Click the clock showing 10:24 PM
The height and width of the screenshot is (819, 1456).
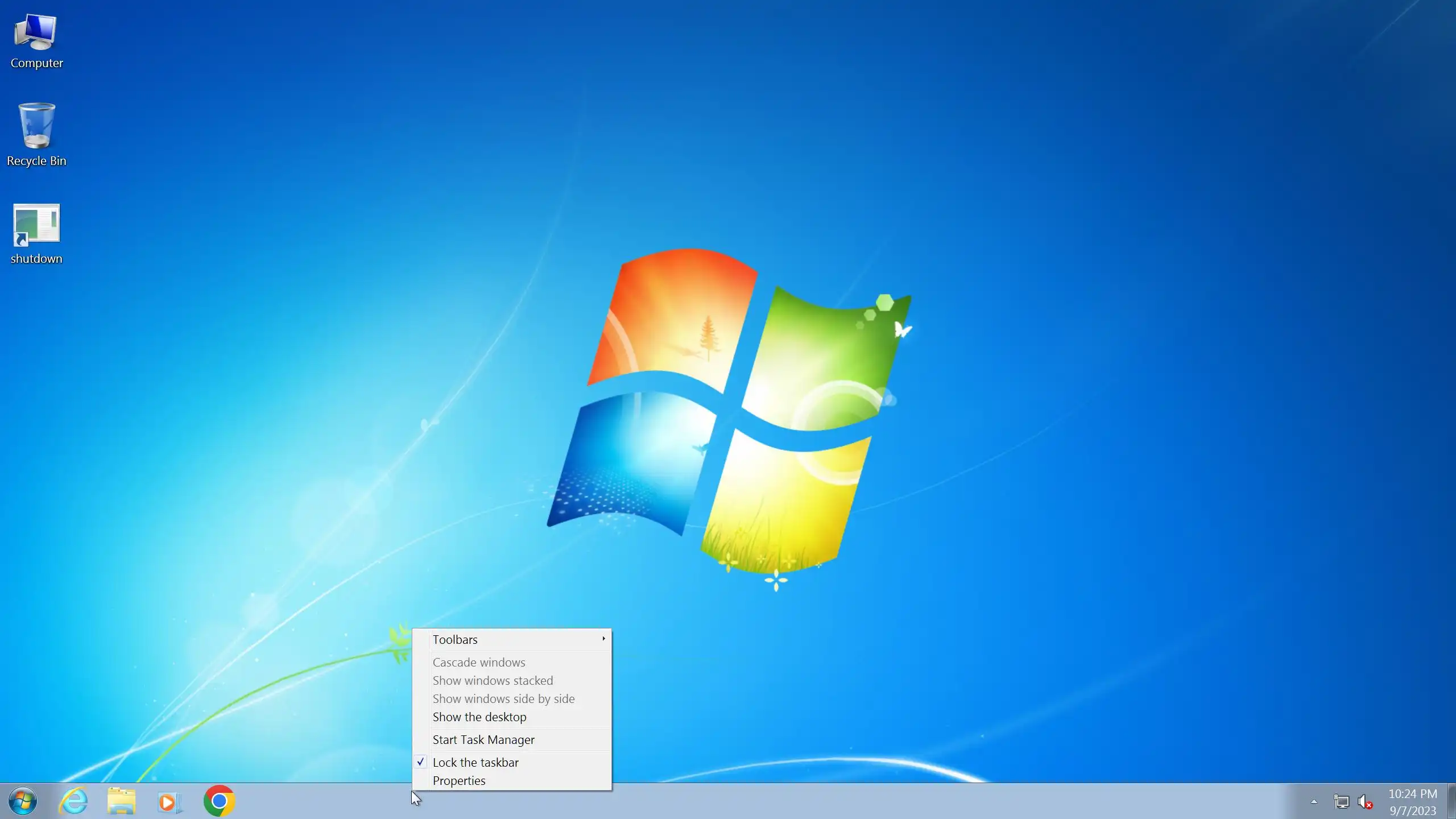tap(1412, 794)
